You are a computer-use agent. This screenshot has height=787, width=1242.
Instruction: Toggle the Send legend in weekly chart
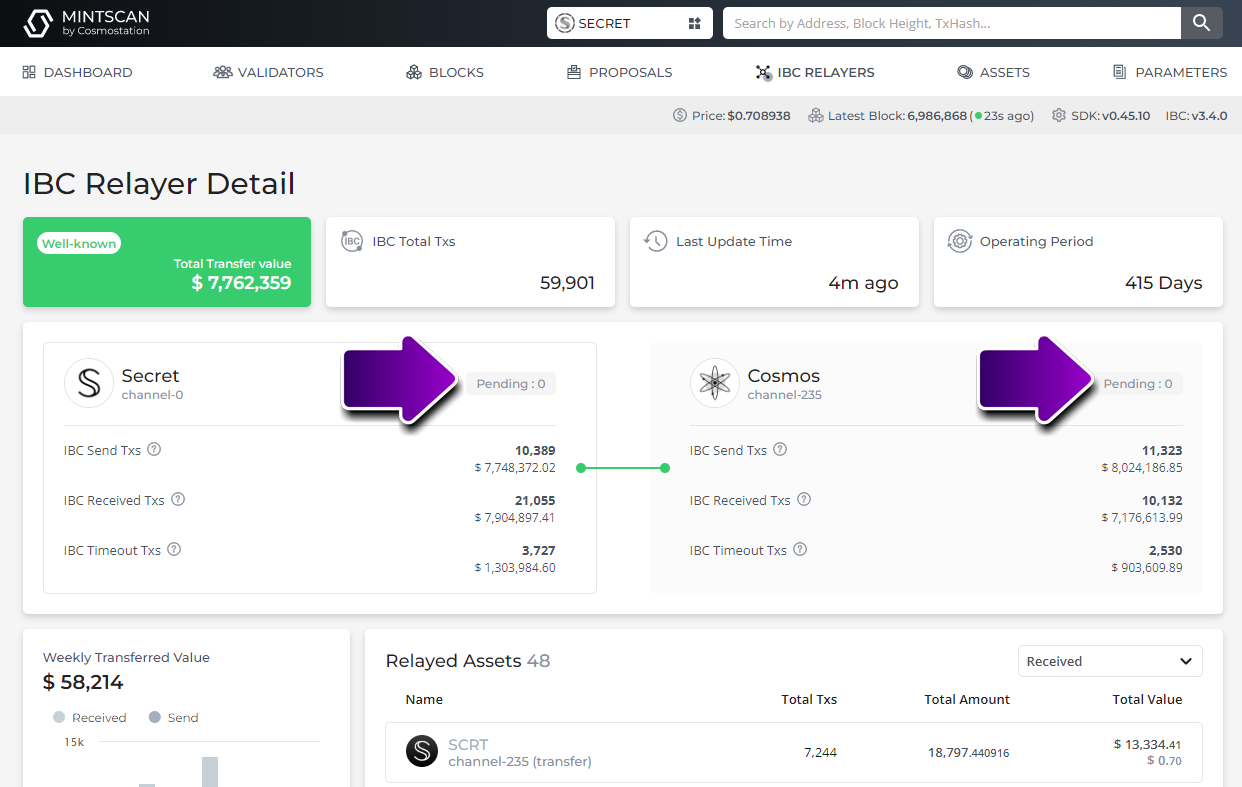(x=173, y=718)
